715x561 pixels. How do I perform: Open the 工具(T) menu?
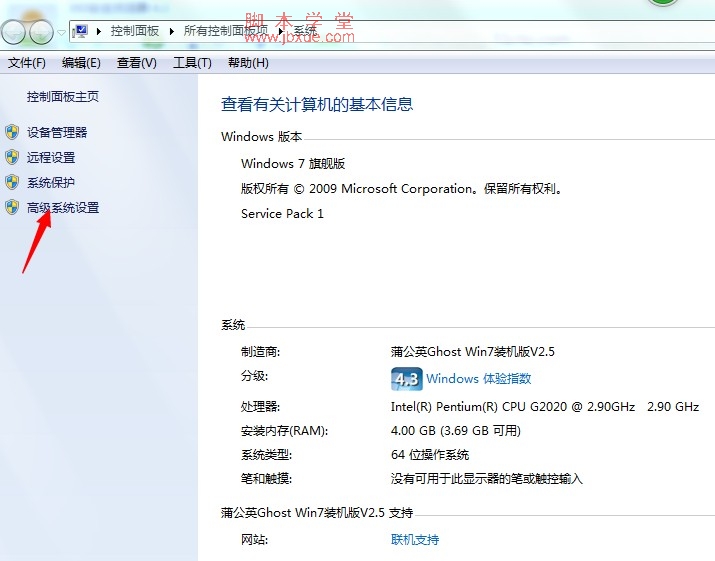point(192,62)
